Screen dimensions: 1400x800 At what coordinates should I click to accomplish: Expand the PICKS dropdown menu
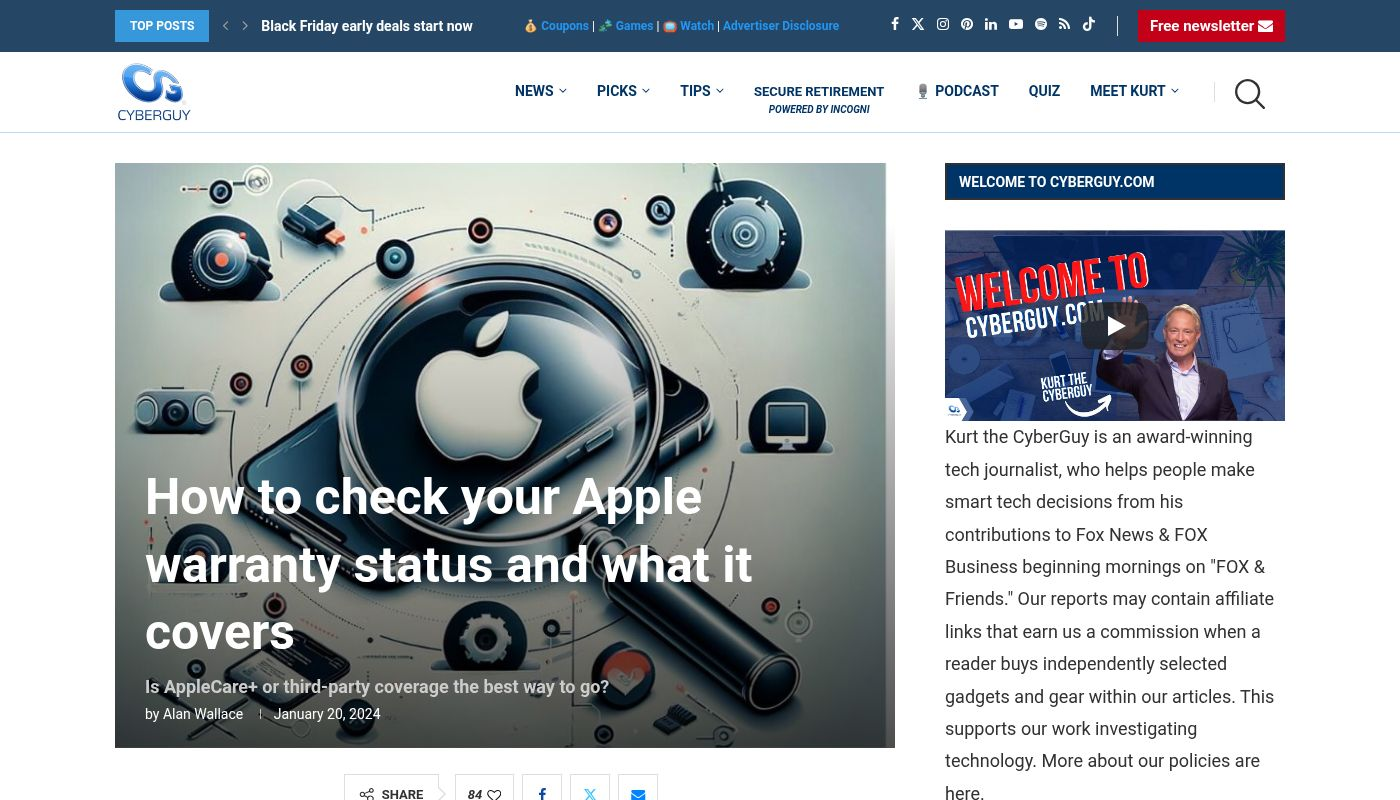[x=622, y=91]
